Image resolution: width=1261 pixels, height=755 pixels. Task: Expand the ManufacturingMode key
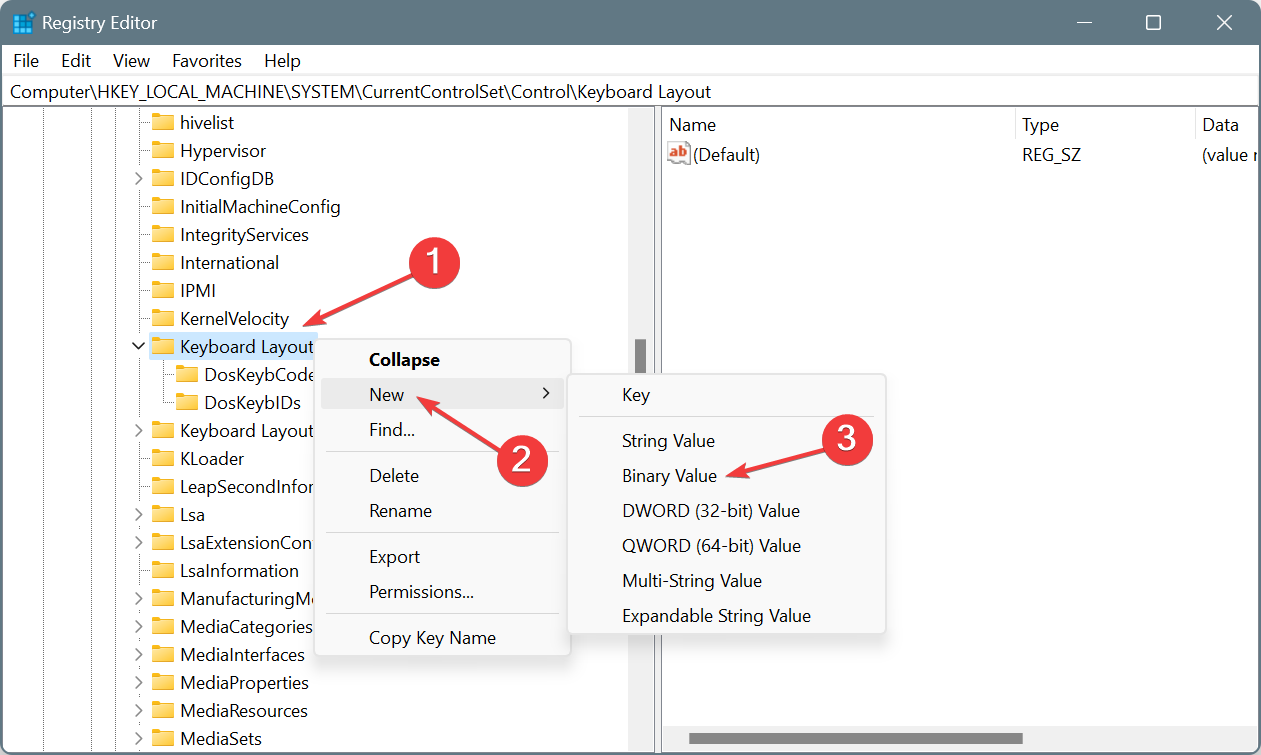[138, 599]
